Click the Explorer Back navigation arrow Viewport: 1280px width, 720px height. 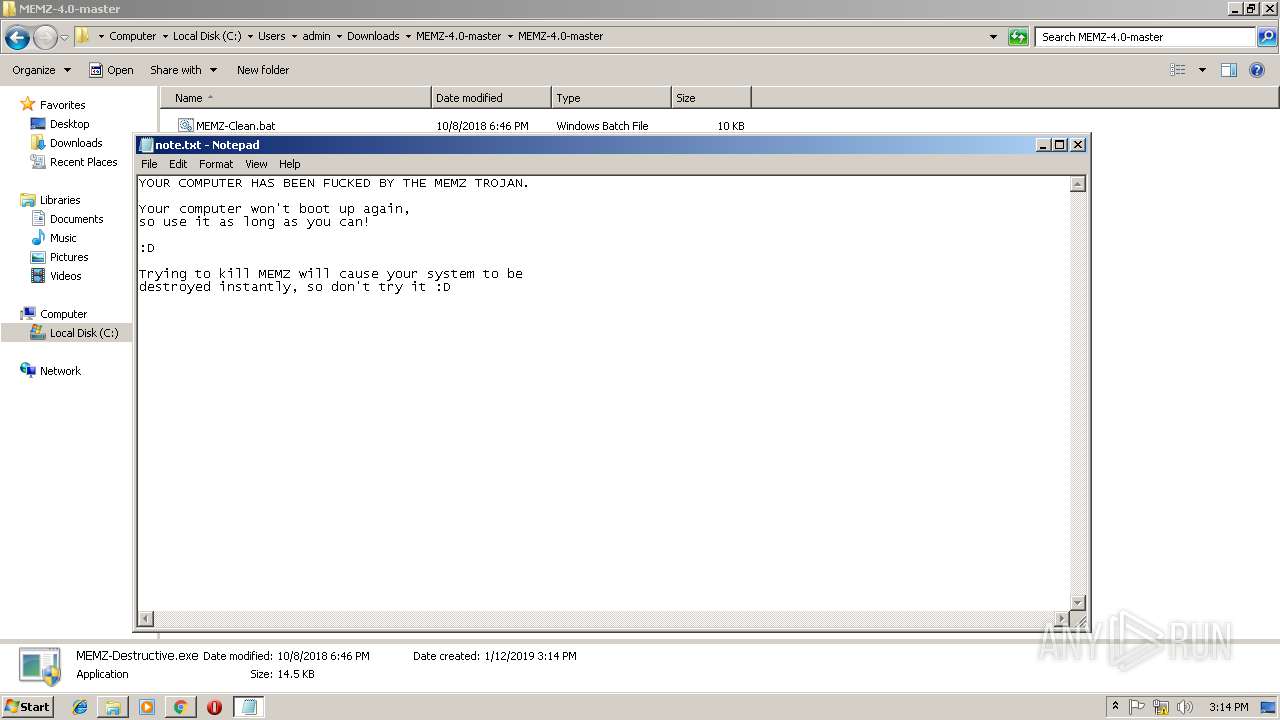17,38
